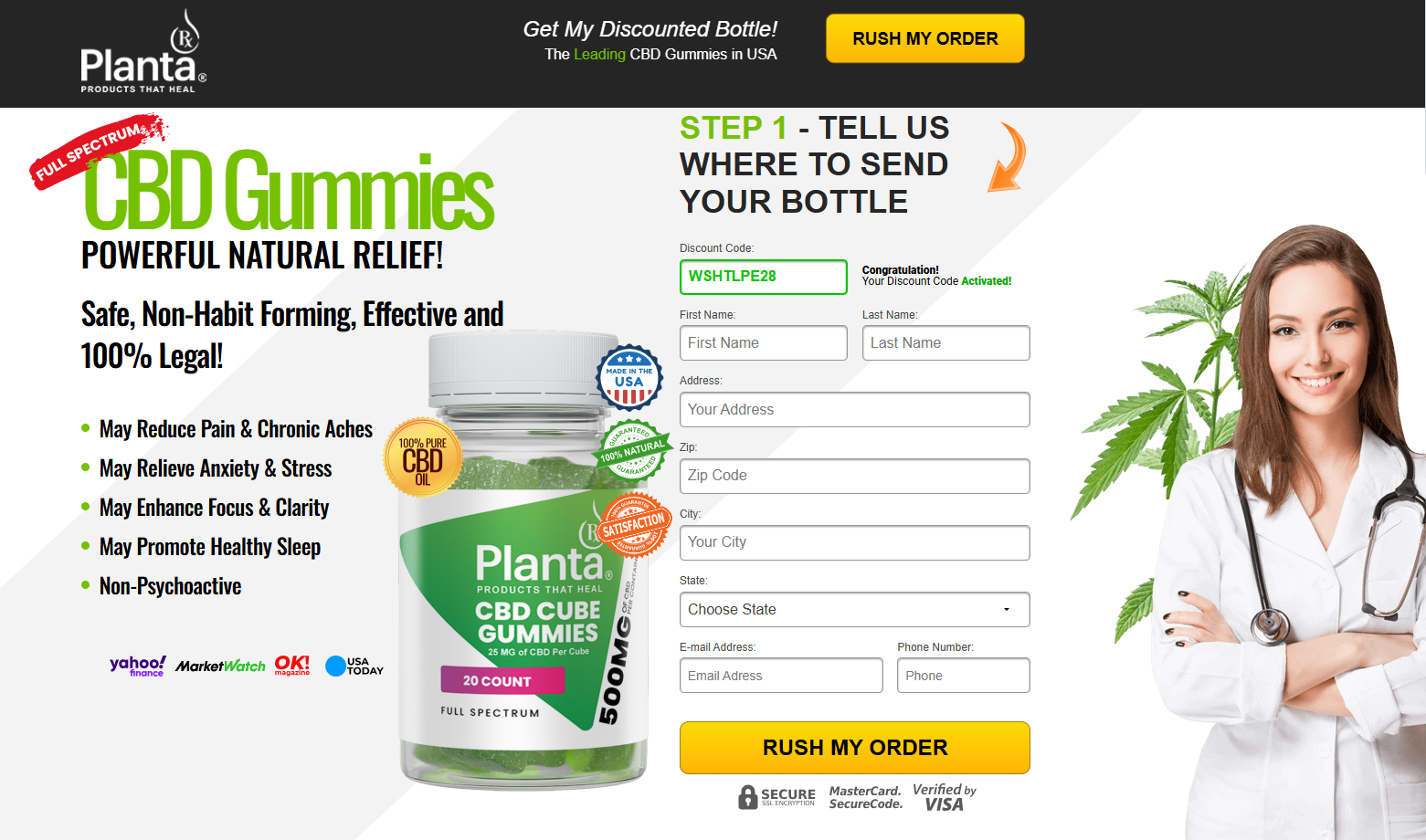
Task: Click the Verified by VISA logo
Action: [945, 797]
